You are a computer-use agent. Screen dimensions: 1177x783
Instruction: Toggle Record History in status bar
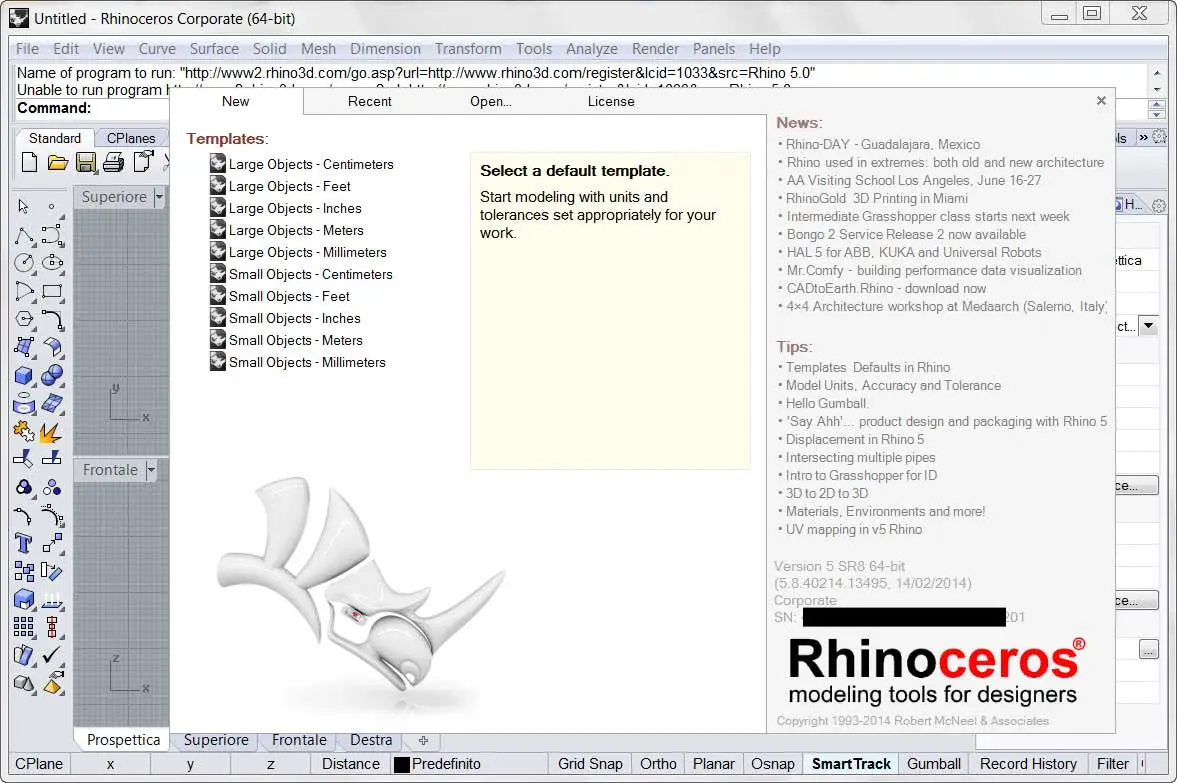pyautogui.click(x=1028, y=763)
